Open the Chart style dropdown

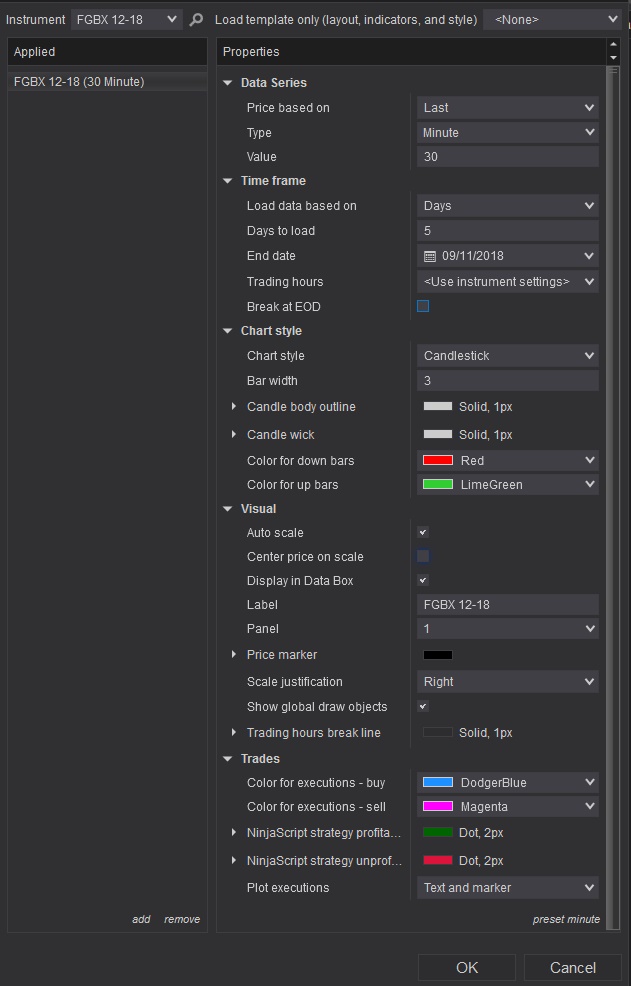pyautogui.click(x=507, y=356)
